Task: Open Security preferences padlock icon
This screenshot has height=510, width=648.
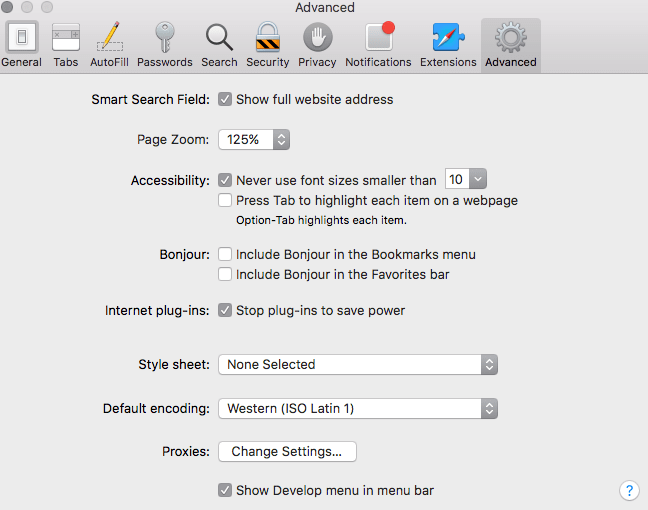Action: tap(267, 38)
